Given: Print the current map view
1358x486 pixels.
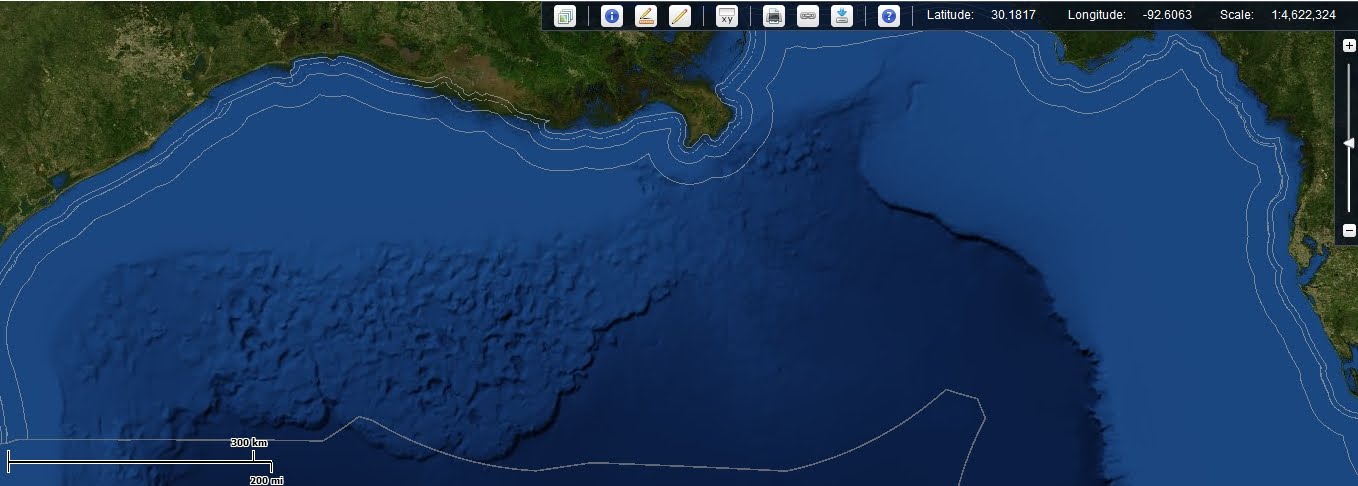Looking at the screenshot, I should point(773,16).
